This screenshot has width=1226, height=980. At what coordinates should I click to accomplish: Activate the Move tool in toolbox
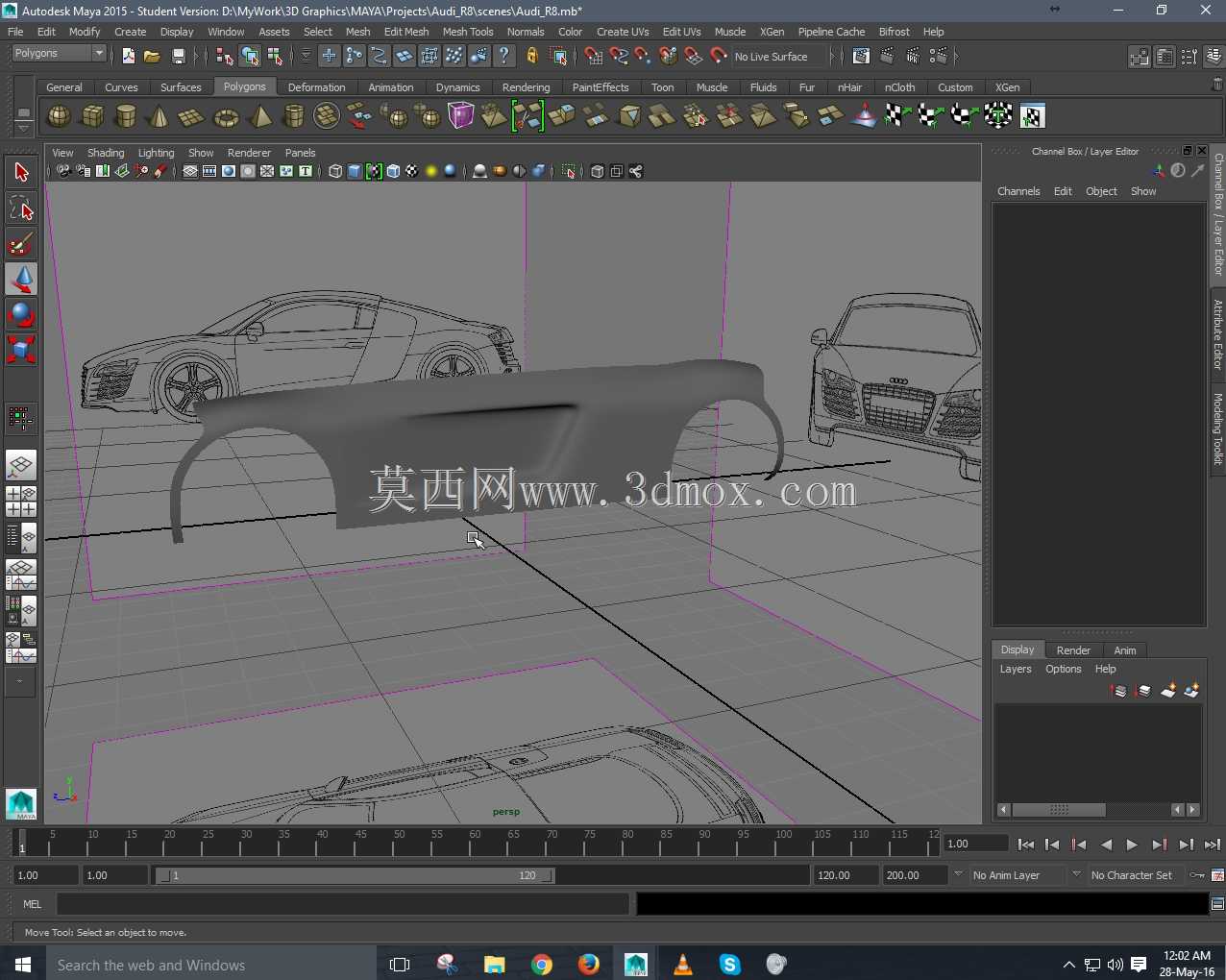click(21, 279)
